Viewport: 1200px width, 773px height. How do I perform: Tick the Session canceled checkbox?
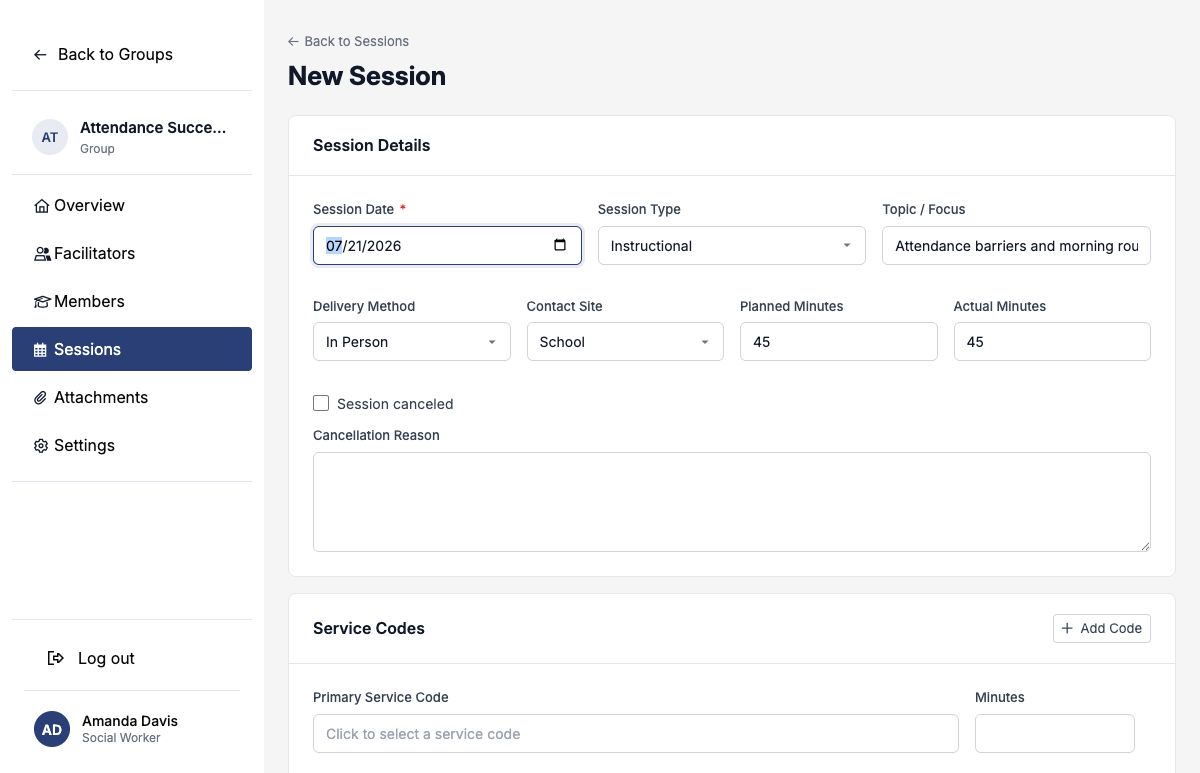point(321,403)
